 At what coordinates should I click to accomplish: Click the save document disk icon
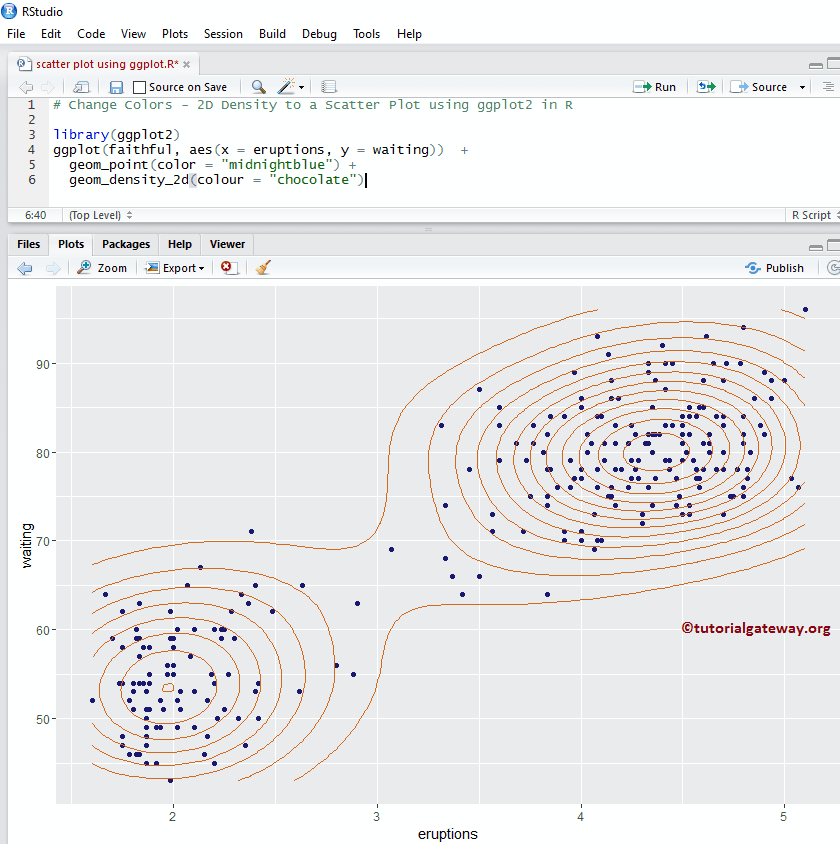116,87
